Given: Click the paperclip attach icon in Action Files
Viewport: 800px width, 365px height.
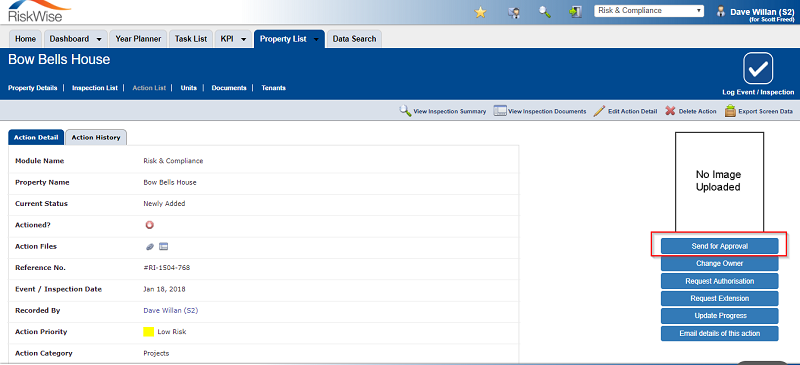Looking at the screenshot, I should (149, 247).
